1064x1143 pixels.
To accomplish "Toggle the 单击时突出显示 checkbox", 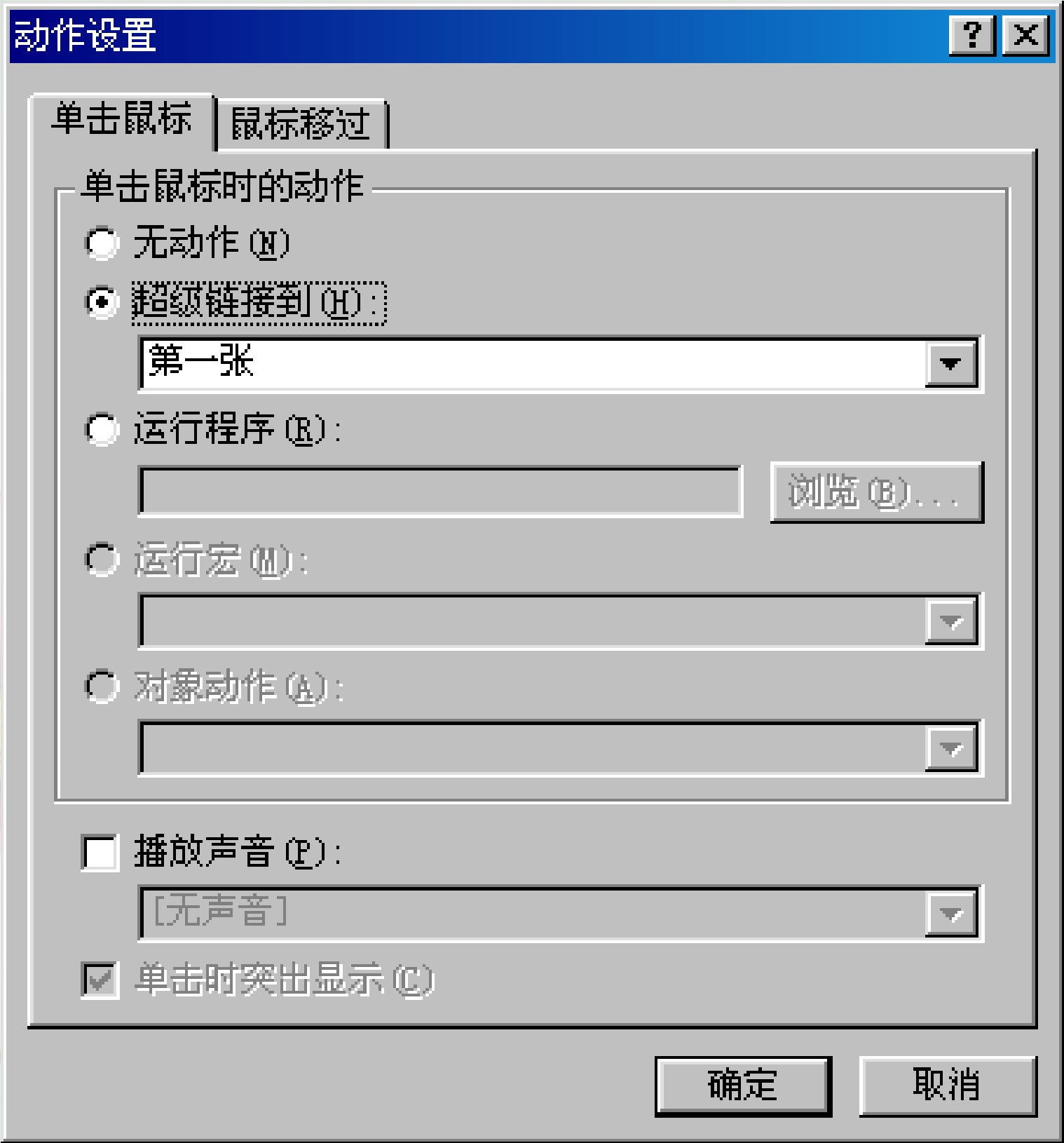I will pos(100,980).
